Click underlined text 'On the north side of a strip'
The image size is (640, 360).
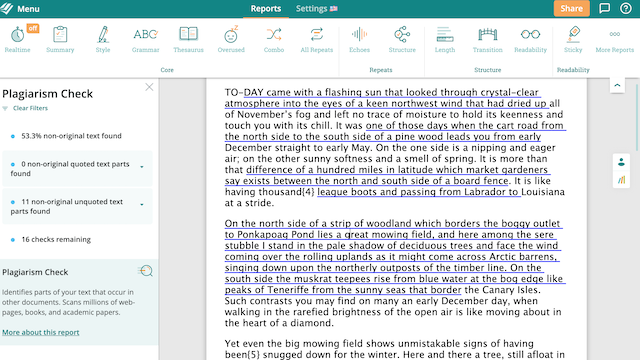click(x=288, y=223)
